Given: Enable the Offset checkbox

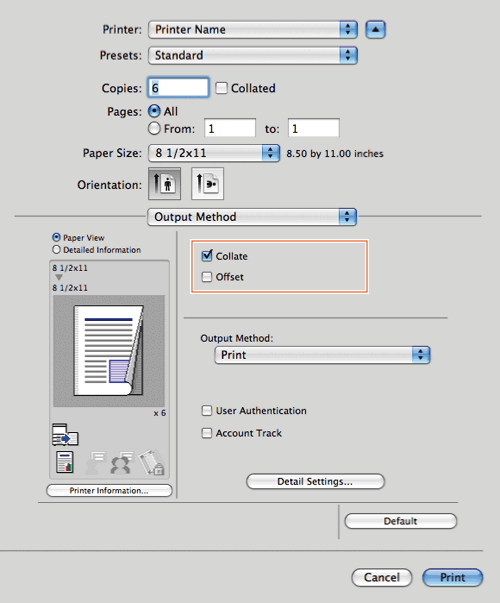Looking at the screenshot, I should pos(207,277).
